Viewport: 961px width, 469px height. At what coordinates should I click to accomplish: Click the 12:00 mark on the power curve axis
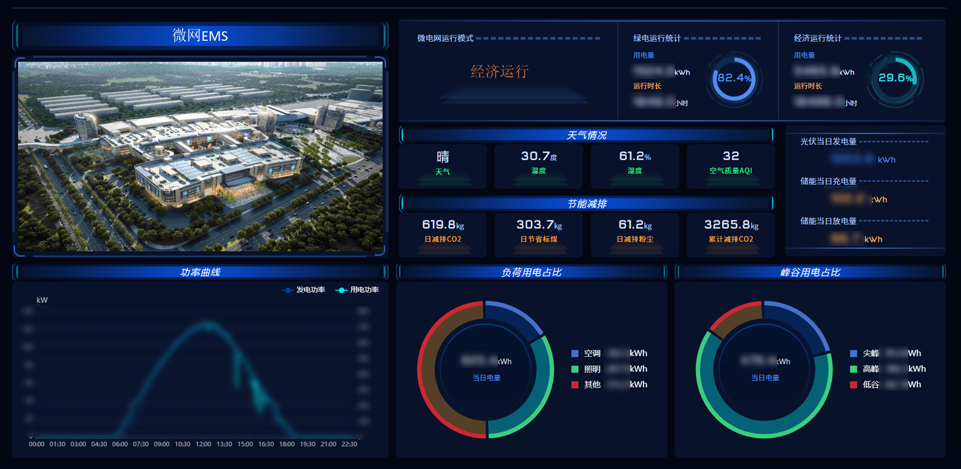pyautogui.click(x=203, y=444)
